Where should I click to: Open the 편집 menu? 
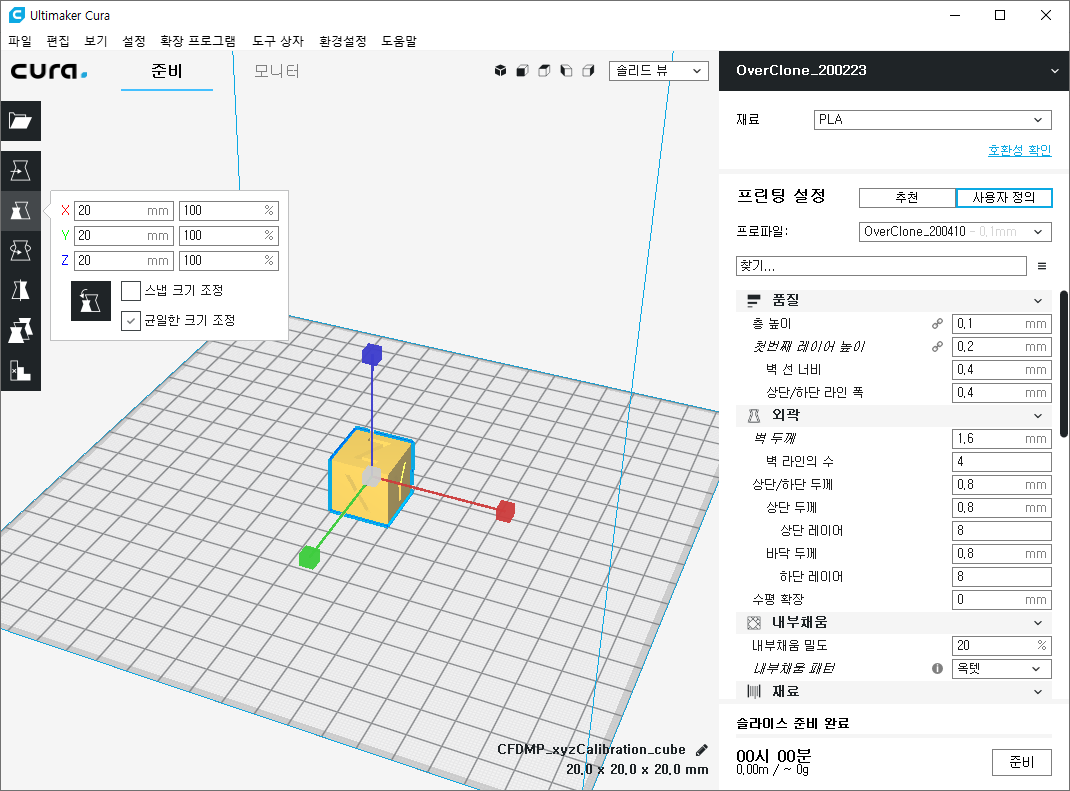pyautogui.click(x=58, y=41)
